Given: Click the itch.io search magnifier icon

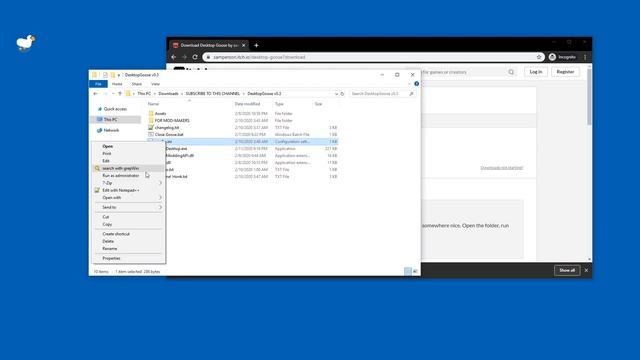Looking at the screenshot, I should click(x=511, y=72).
